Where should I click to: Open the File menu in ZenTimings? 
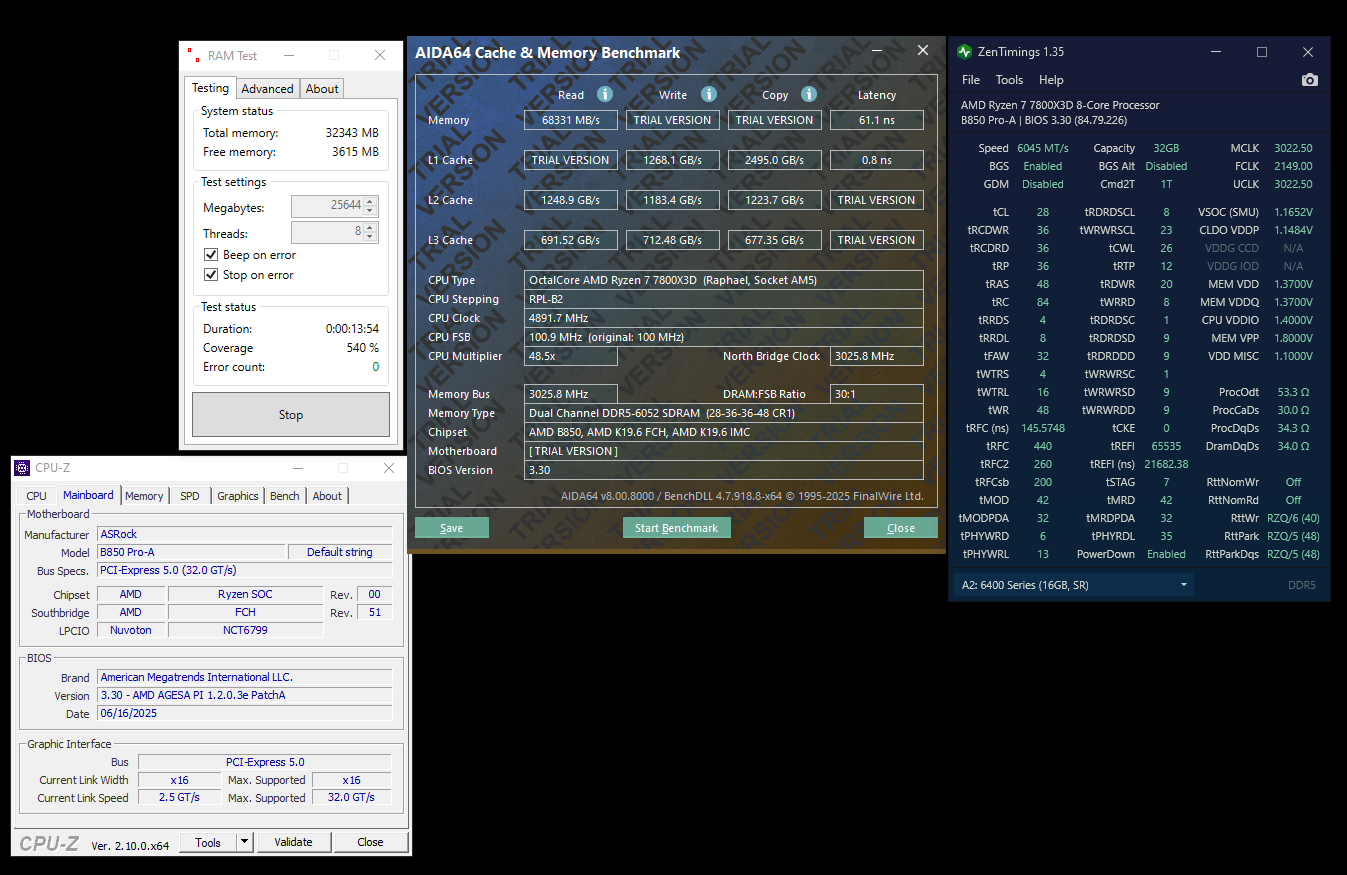coord(971,80)
